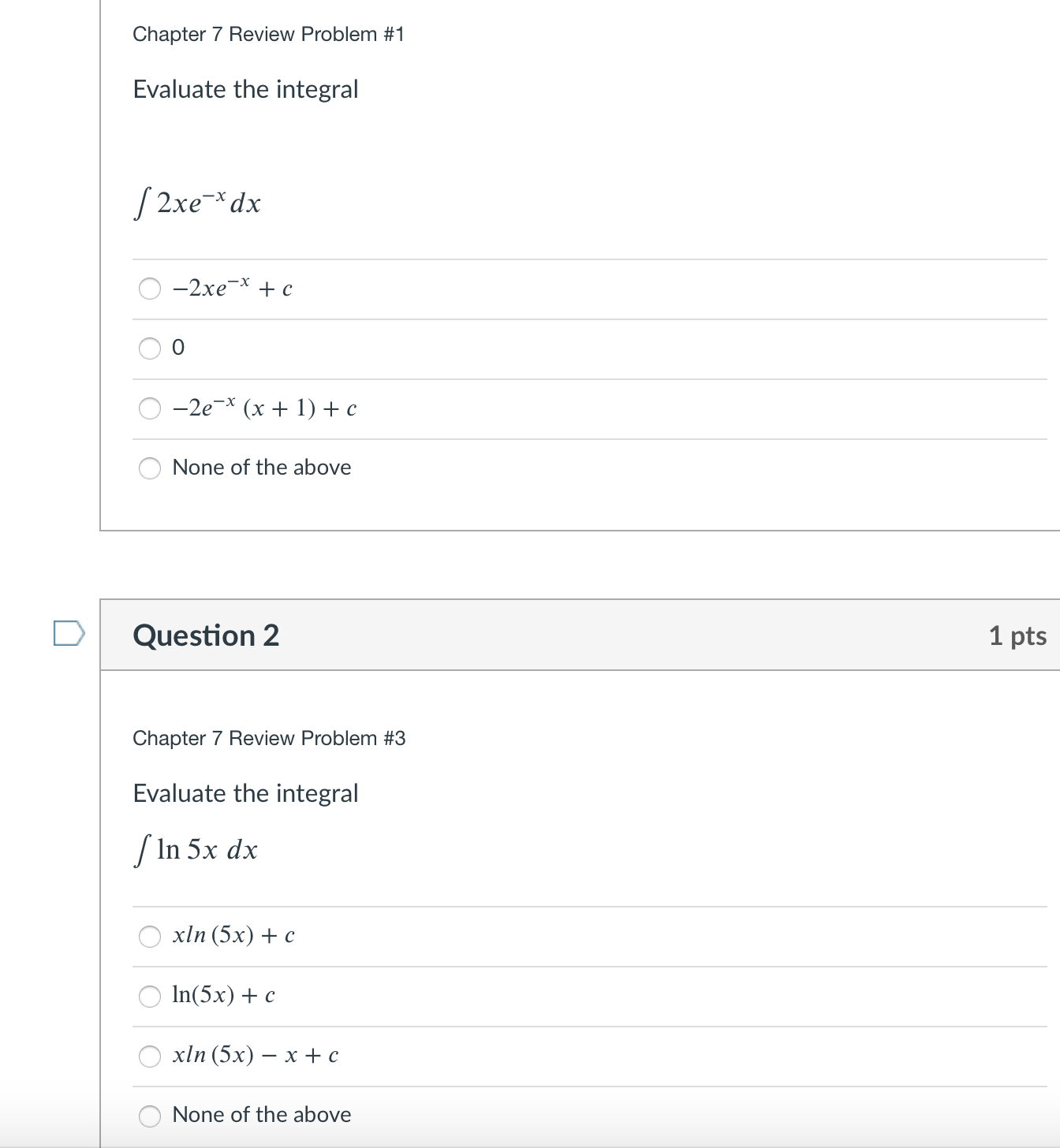The image size is (1060, 1148).
Task: Choose xln(5x) − x + c as the answer
Action: 150,1057
